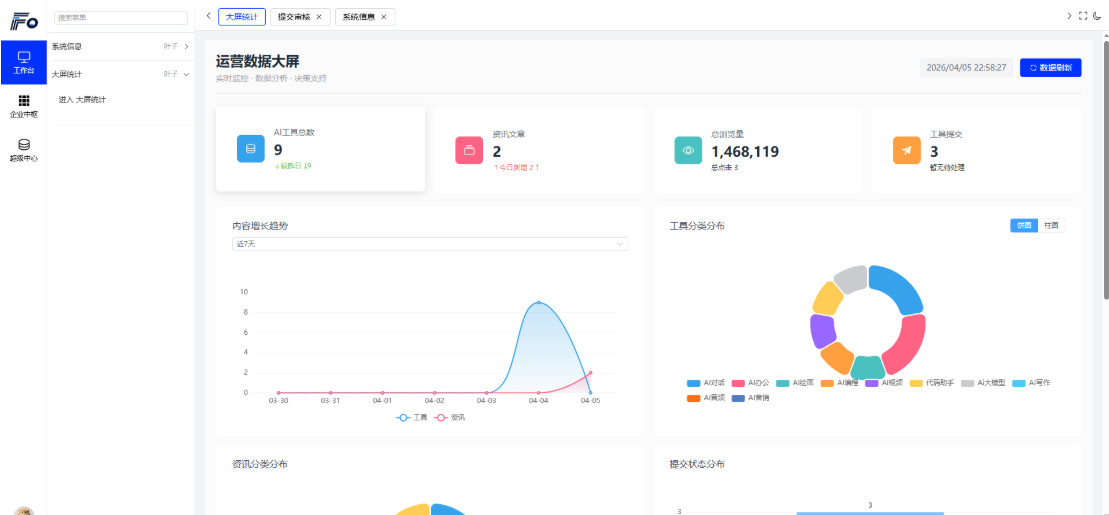Collapse the 大屏统计 menu group
Screen dimensions: 1109x515
point(120,74)
